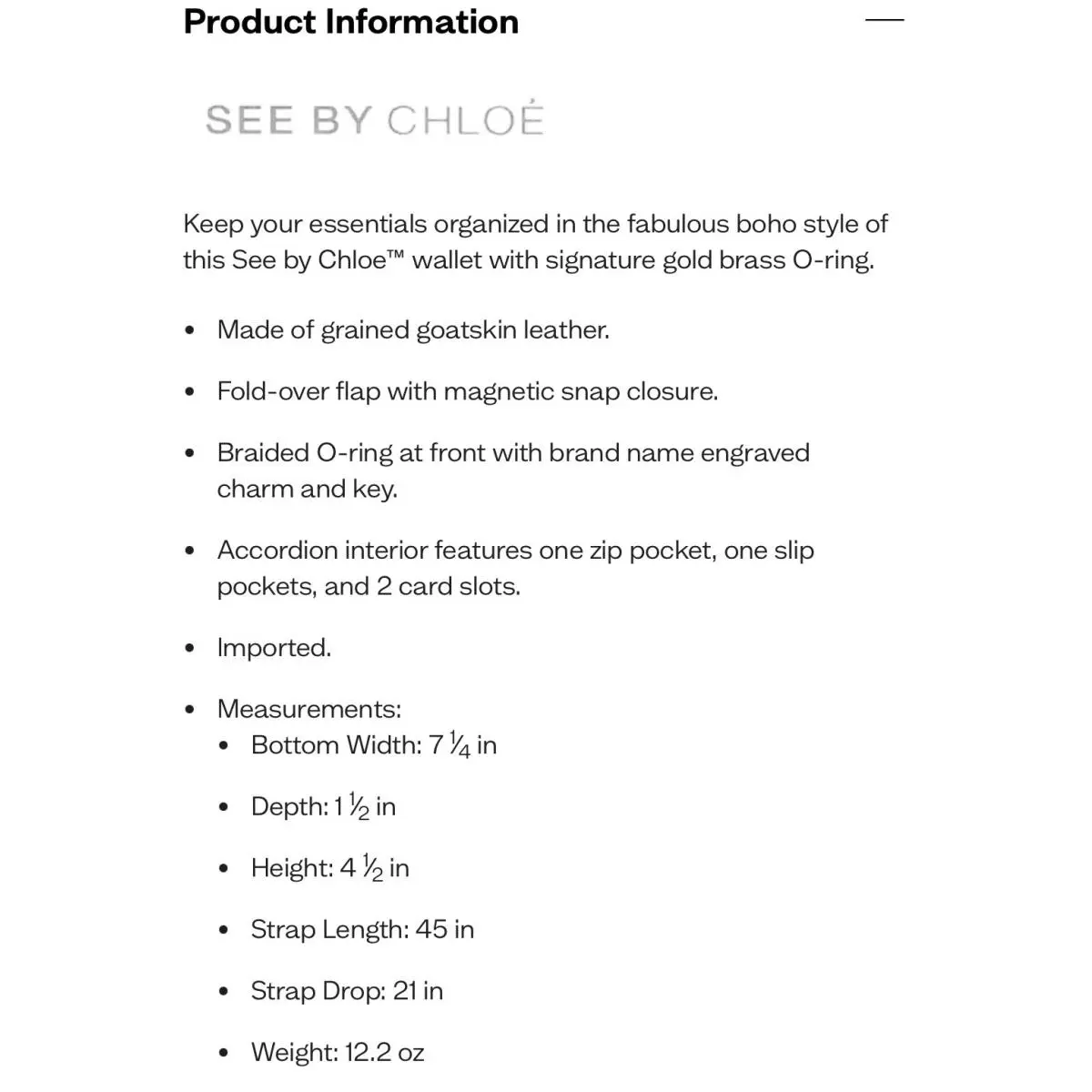Image resolution: width=1092 pixels, height=1092 pixels.
Task: Click the Measurements label
Action: click(x=309, y=709)
